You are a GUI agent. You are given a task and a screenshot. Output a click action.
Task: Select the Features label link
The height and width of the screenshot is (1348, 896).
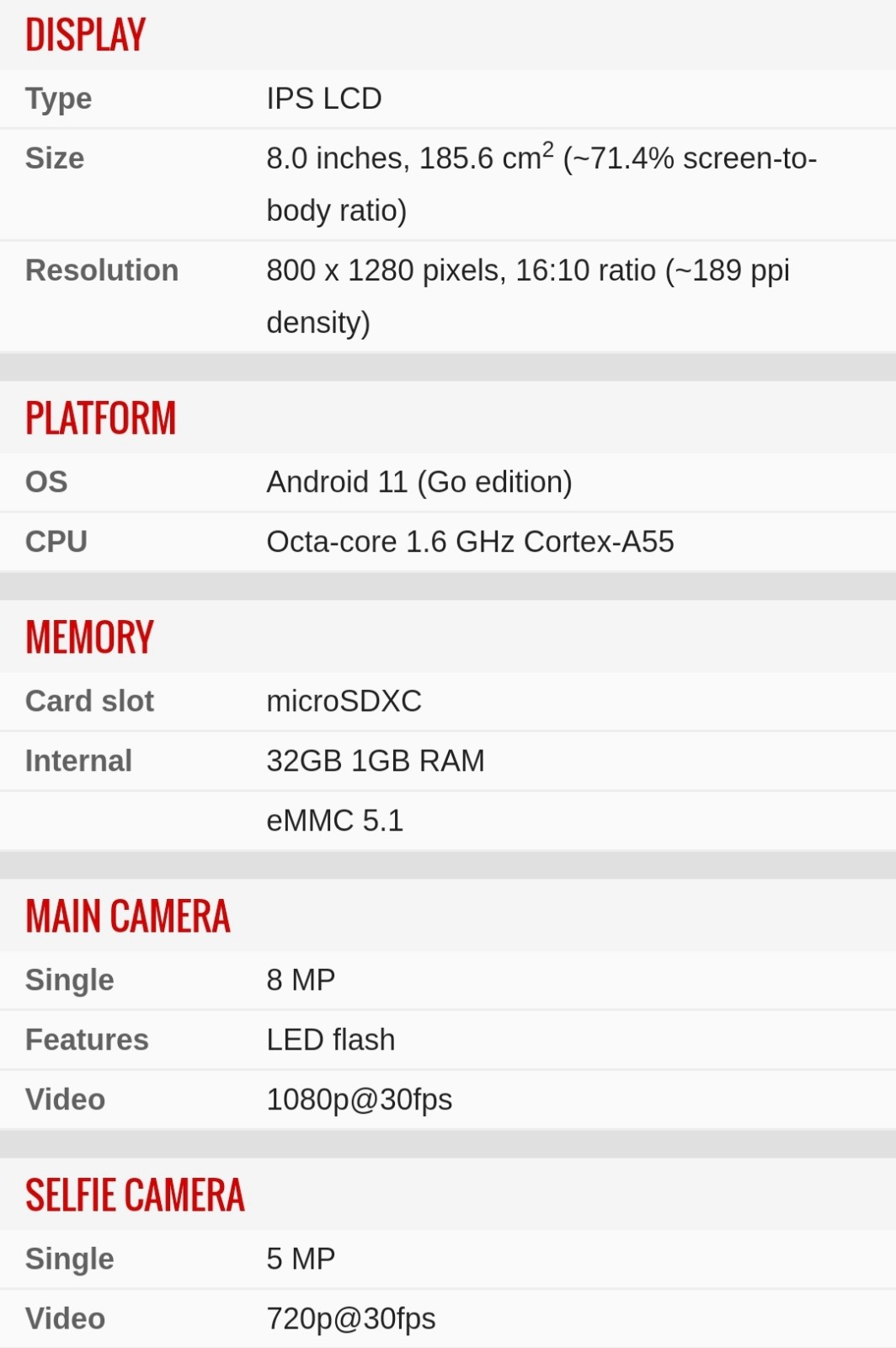point(87,1040)
